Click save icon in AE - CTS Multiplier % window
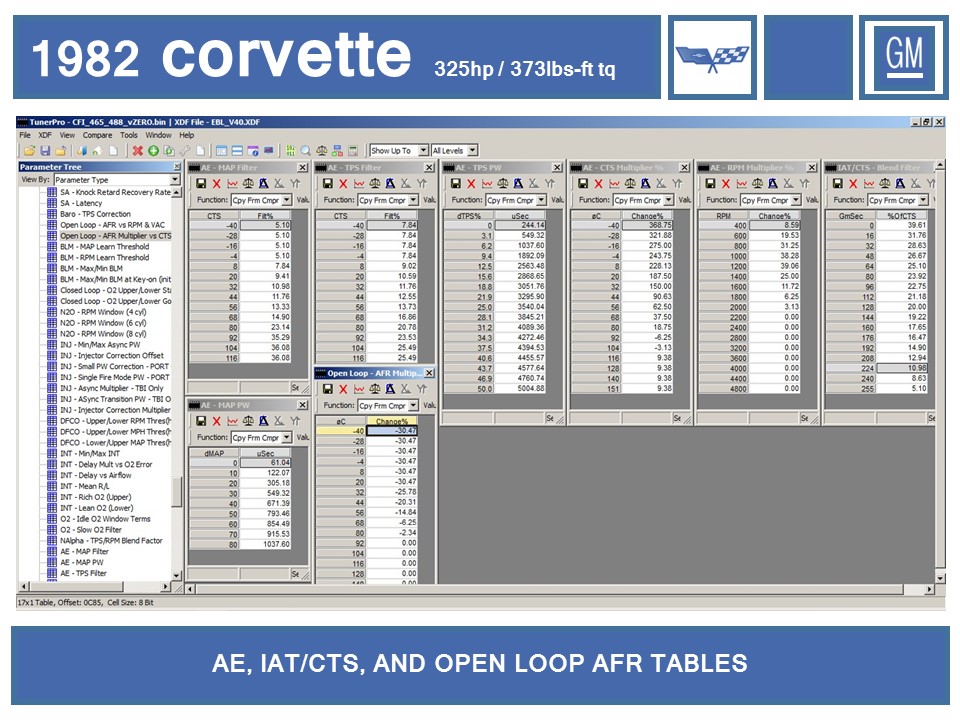 click(583, 184)
